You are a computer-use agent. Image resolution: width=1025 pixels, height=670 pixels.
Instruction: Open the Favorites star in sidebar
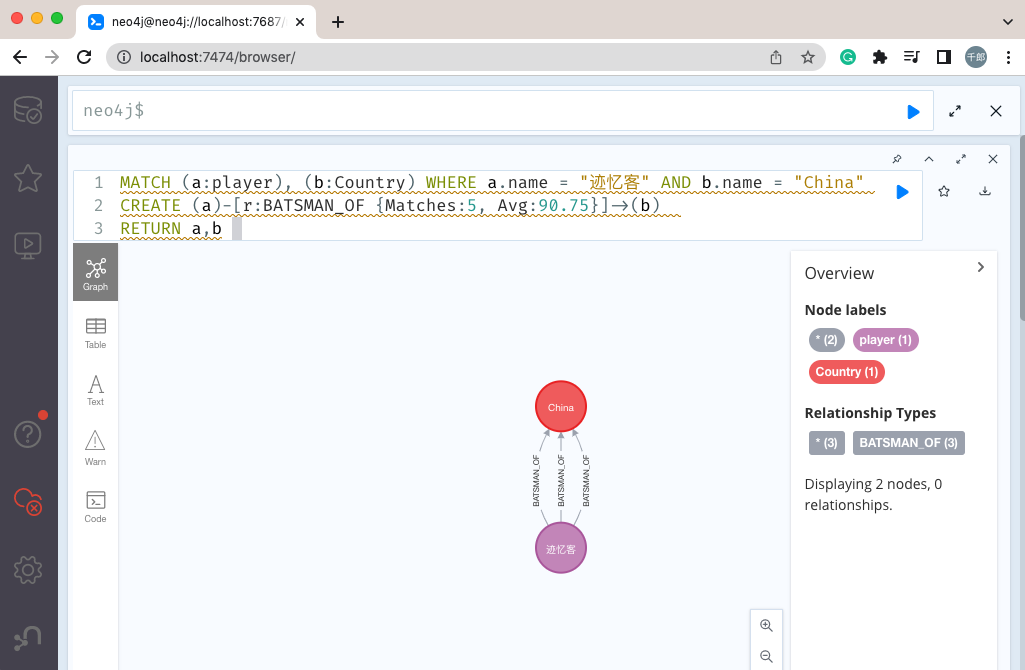coord(28,178)
